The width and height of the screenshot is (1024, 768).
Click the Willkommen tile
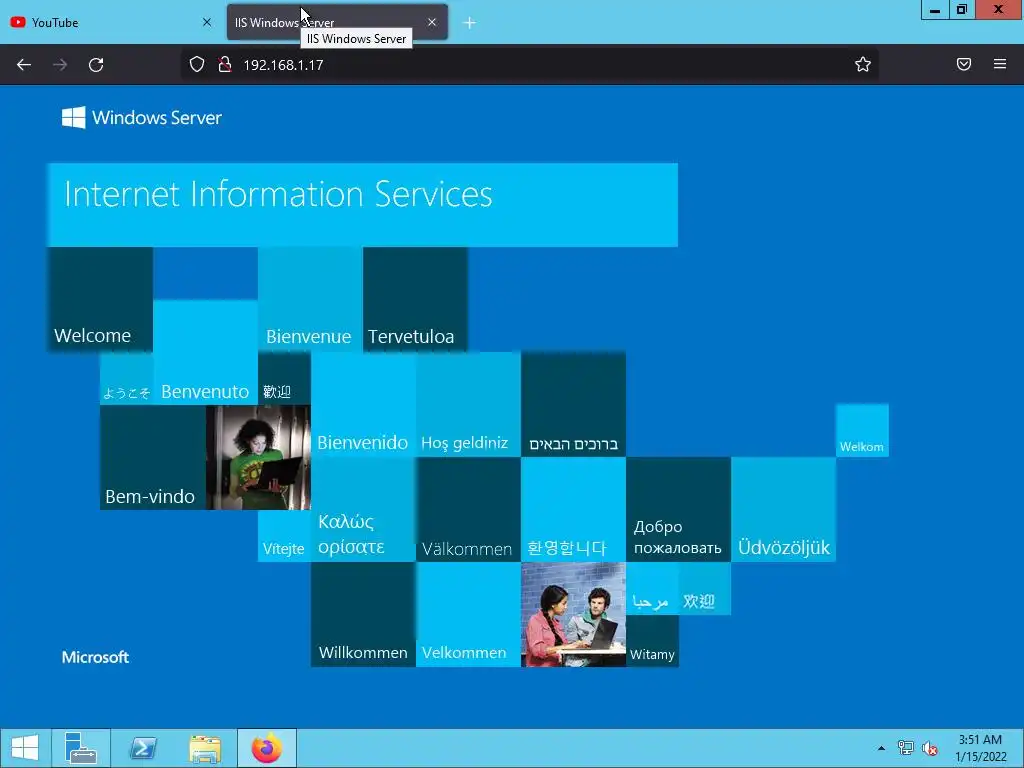pyautogui.click(x=363, y=615)
